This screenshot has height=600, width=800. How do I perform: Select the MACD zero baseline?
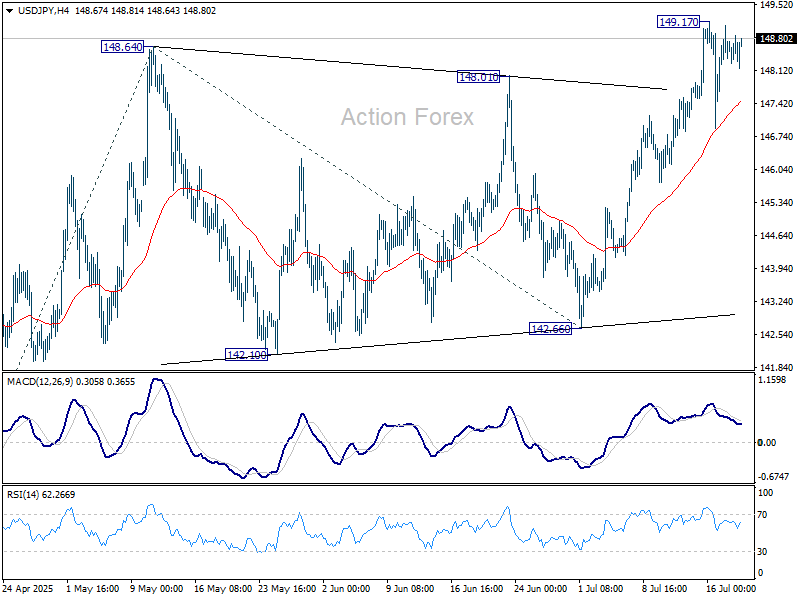pos(400,440)
